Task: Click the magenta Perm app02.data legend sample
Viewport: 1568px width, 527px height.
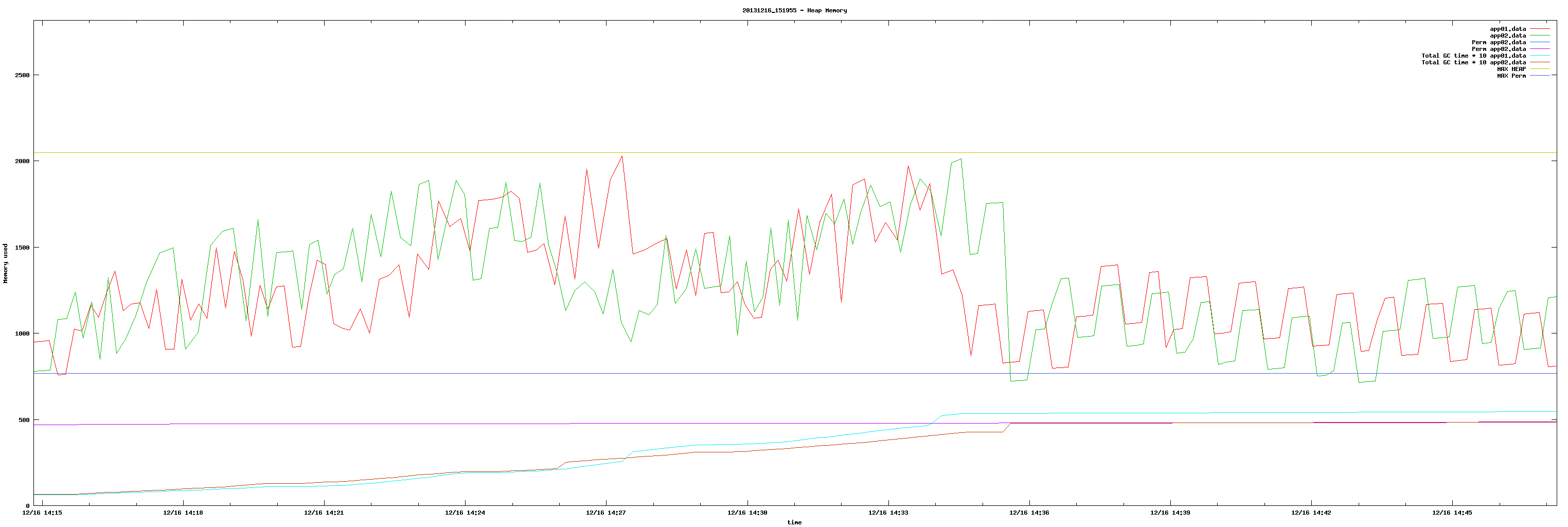Action: [1539, 49]
